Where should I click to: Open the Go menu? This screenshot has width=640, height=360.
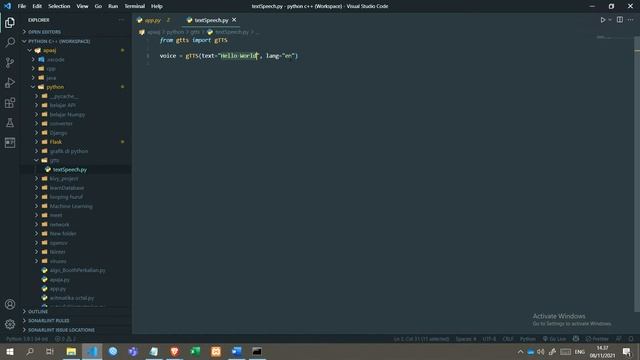pos(98,6)
